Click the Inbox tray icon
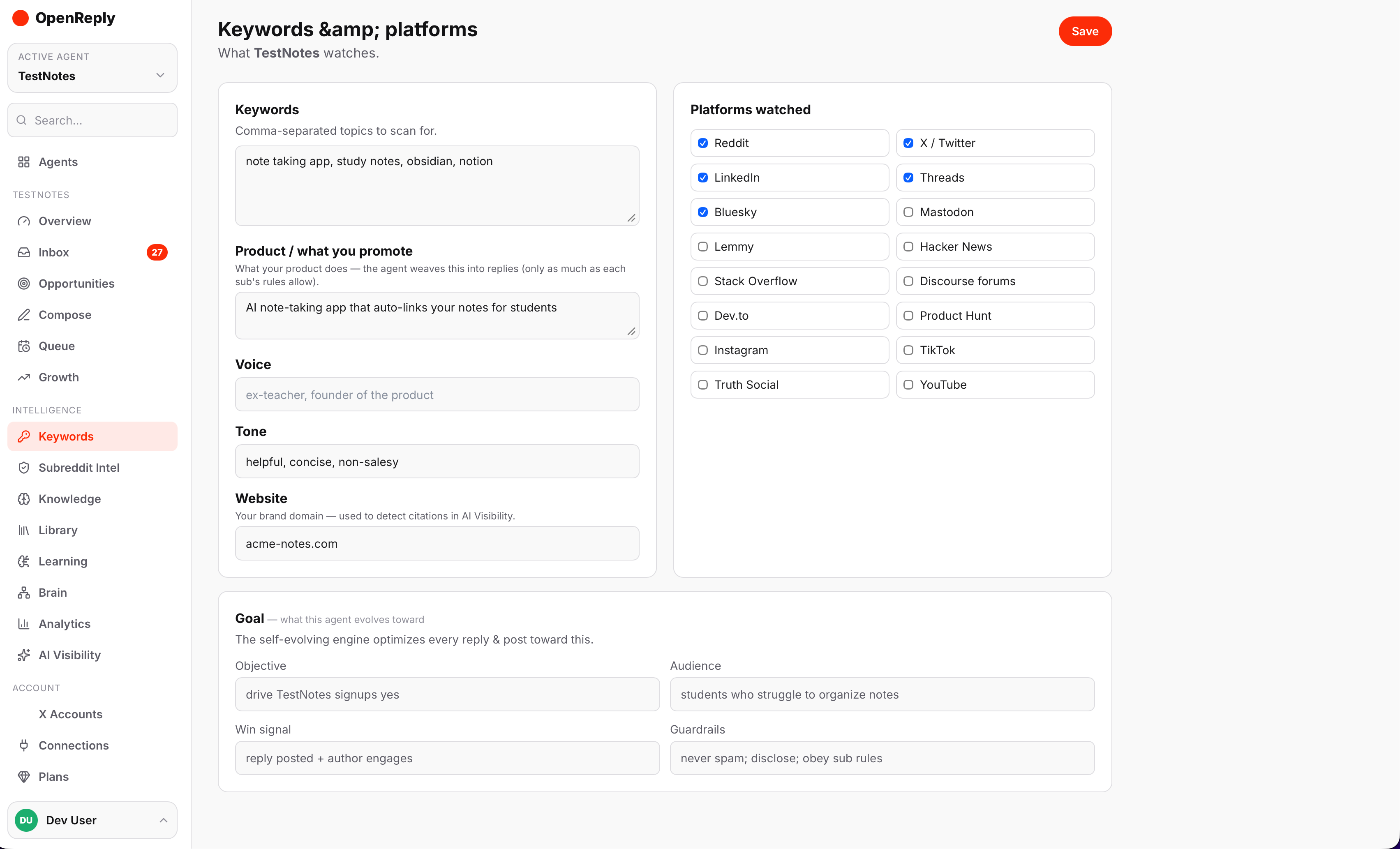This screenshot has height=849, width=1400. (x=24, y=252)
